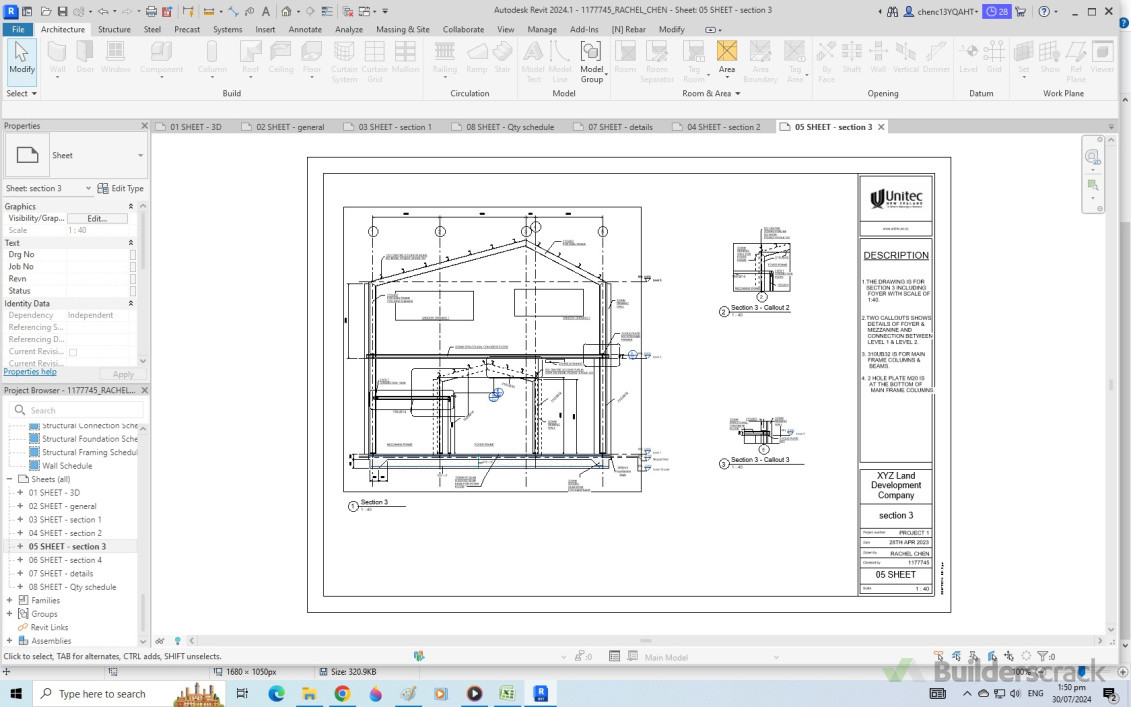The image size is (1131, 707).
Task: Toggle the Status checkbox in Properties
Action: [132, 291]
